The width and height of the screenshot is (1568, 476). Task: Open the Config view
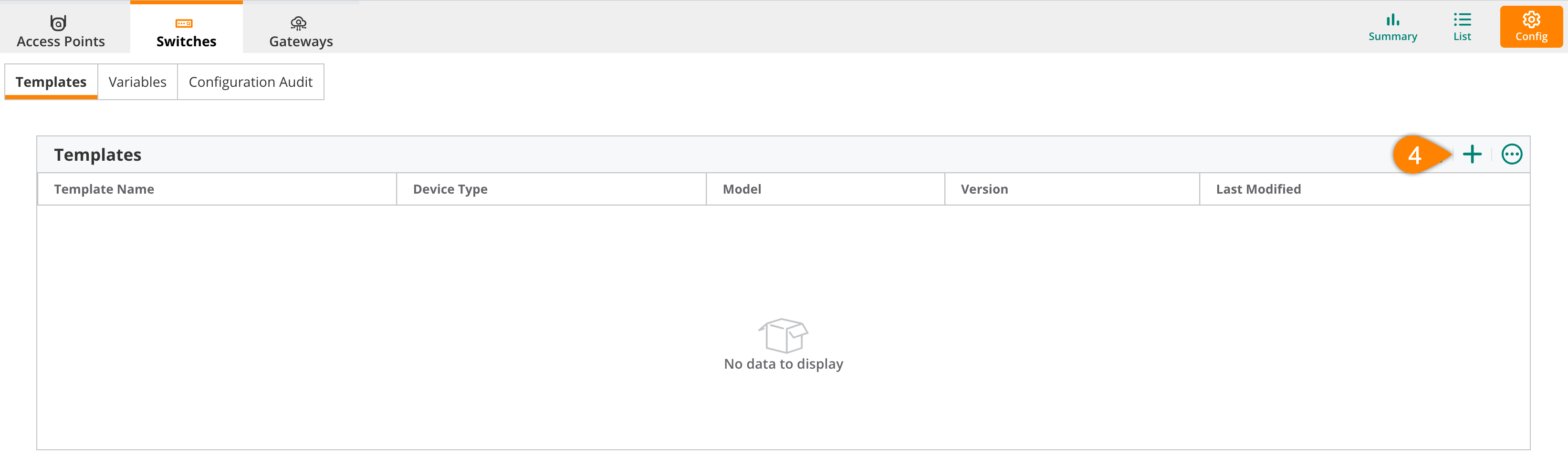(1531, 27)
